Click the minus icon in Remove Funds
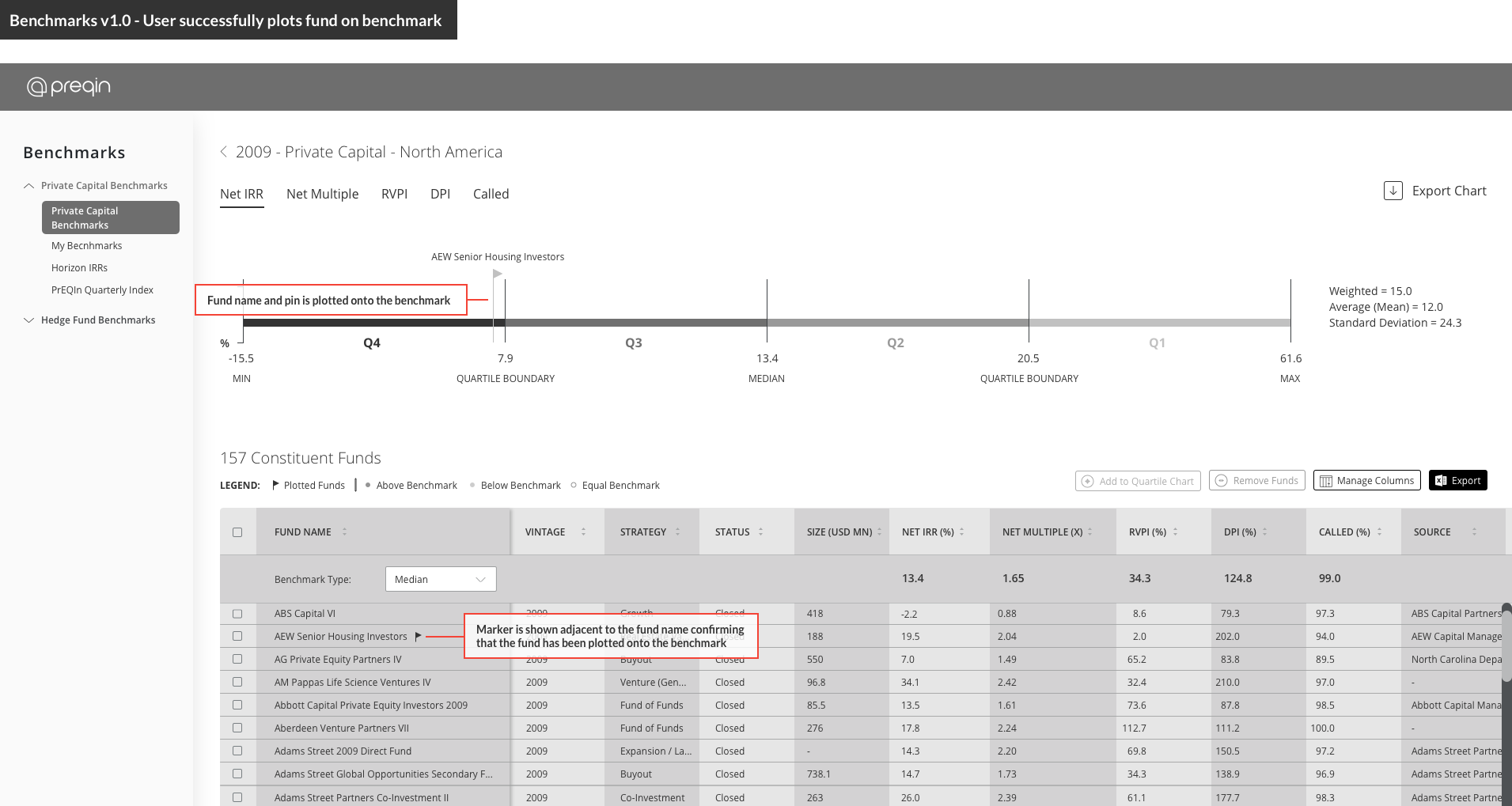 [x=1222, y=480]
